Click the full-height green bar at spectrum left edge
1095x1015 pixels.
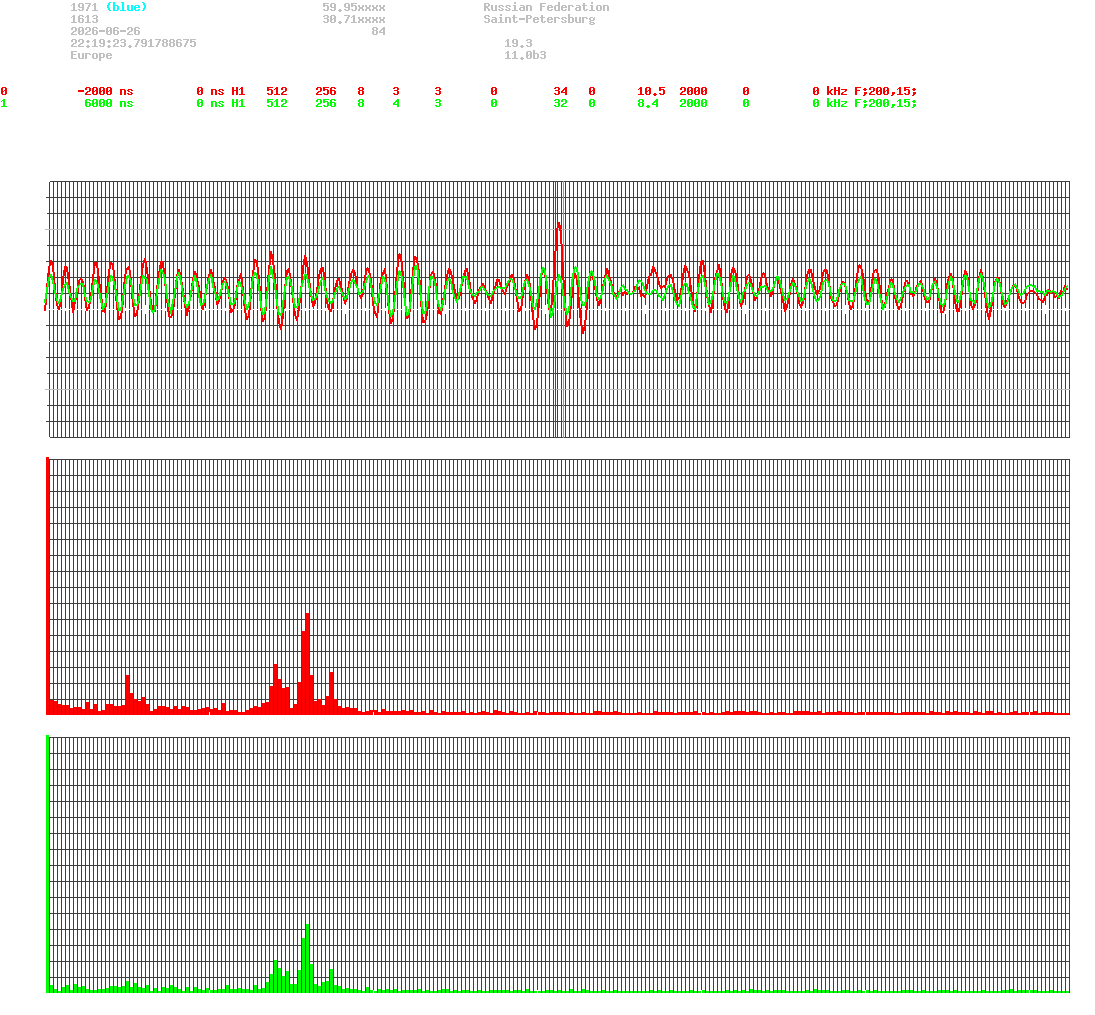[47, 863]
